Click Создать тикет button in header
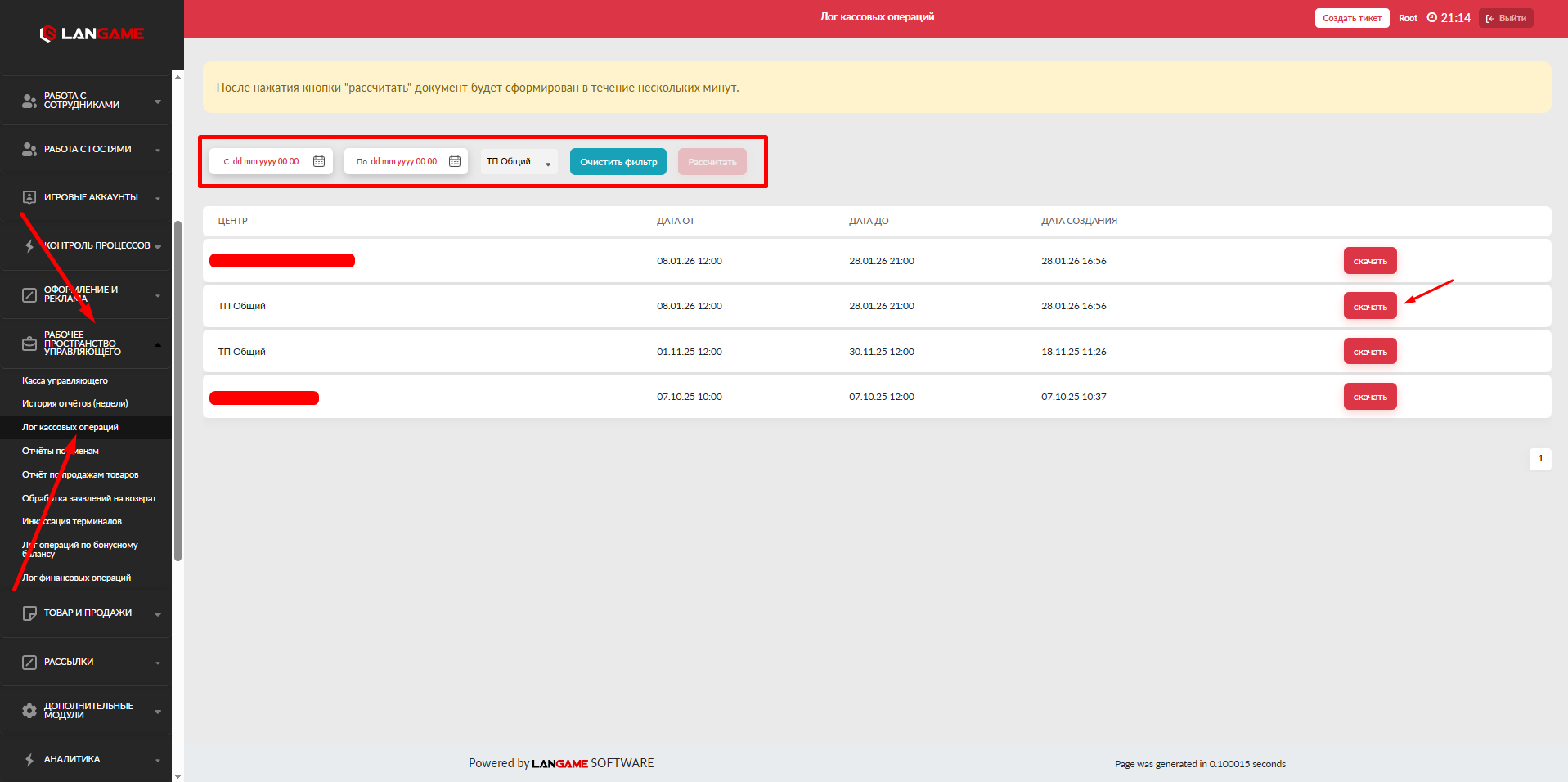This screenshot has width=1568, height=782. pos(1351,18)
